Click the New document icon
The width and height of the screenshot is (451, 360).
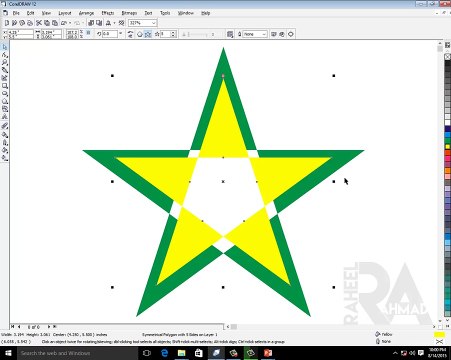pyautogui.click(x=6, y=23)
